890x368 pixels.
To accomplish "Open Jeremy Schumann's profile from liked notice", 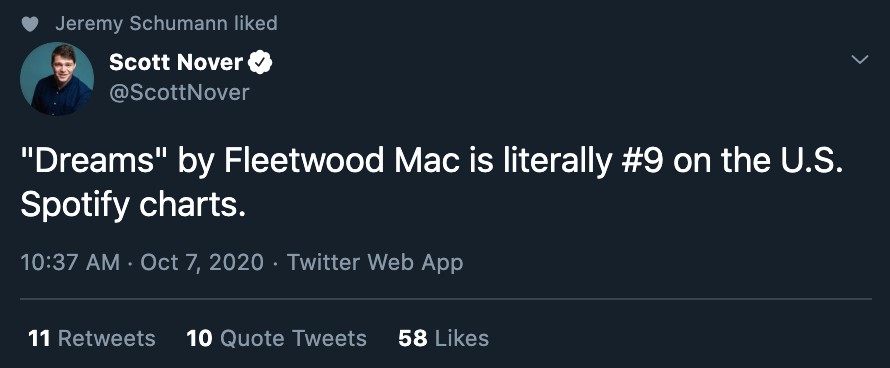I will pyautogui.click(x=142, y=23).
